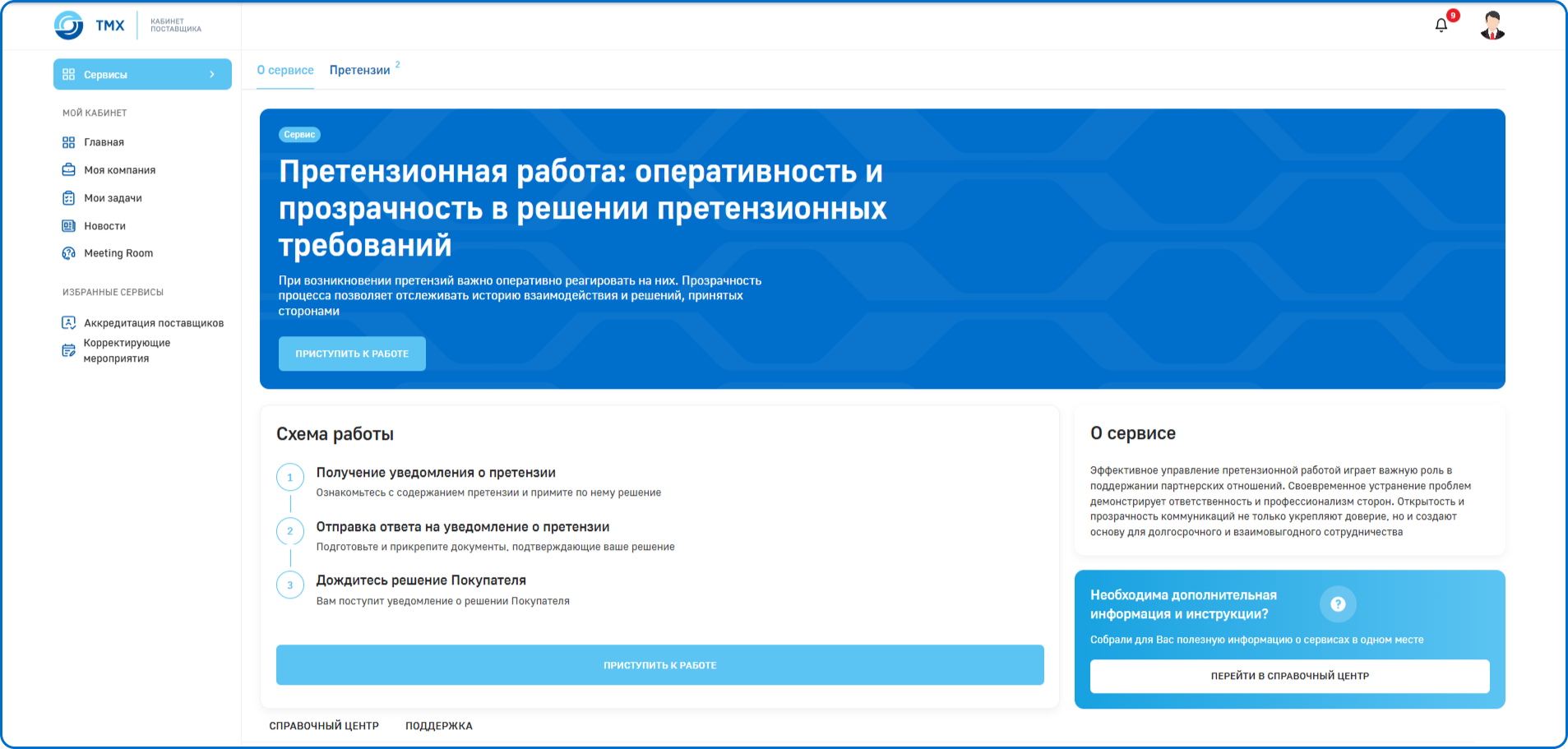Viewport: 1568px width, 749px height.
Task: Click the question mark help icon
Action: click(x=1339, y=604)
